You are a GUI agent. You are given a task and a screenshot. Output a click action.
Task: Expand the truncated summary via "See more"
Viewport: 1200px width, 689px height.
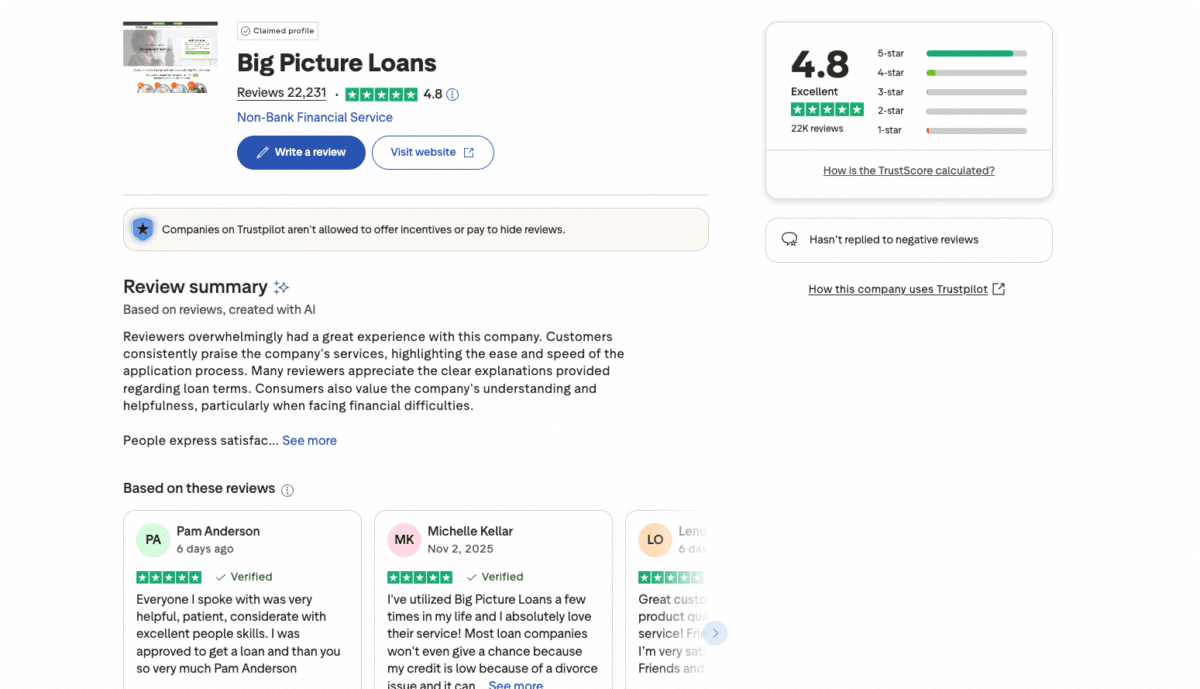pyautogui.click(x=309, y=440)
